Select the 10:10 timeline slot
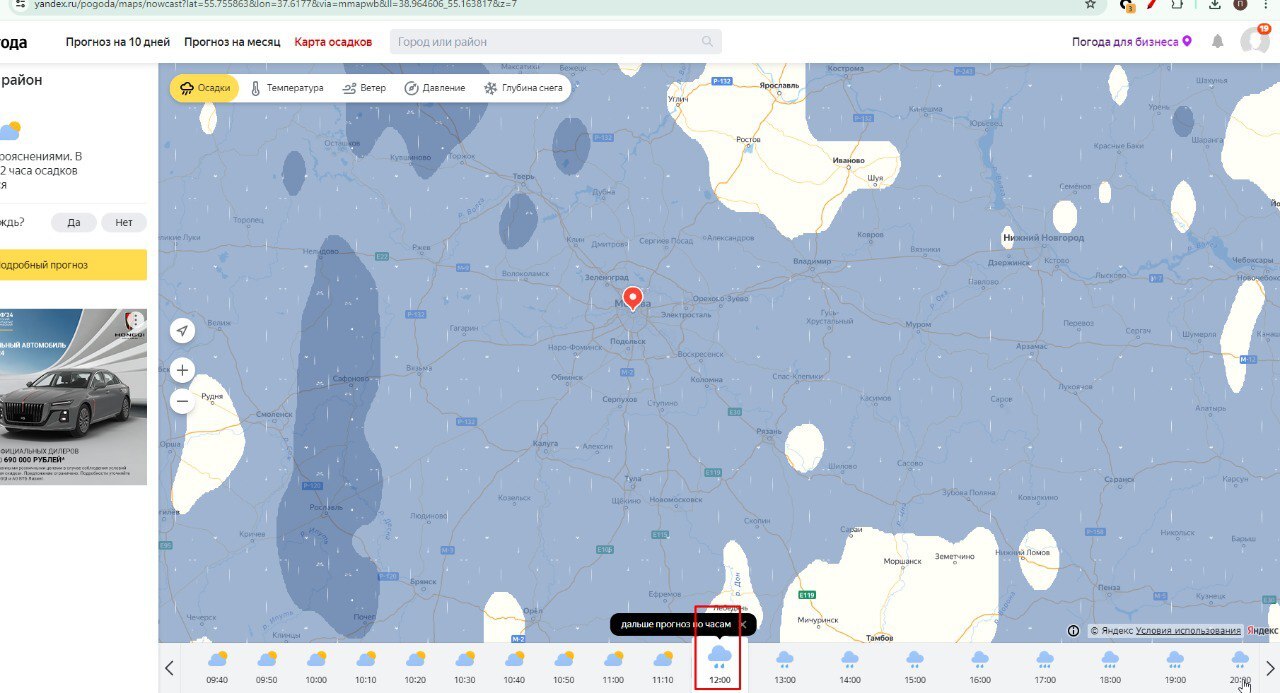The height and width of the screenshot is (693, 1280). 366,667
